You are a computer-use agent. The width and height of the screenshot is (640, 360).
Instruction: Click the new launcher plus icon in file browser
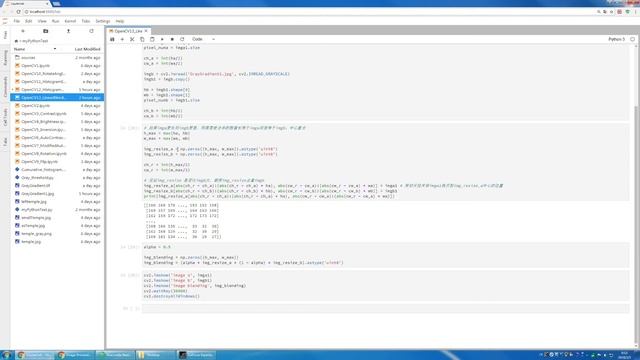click(23, 31)
